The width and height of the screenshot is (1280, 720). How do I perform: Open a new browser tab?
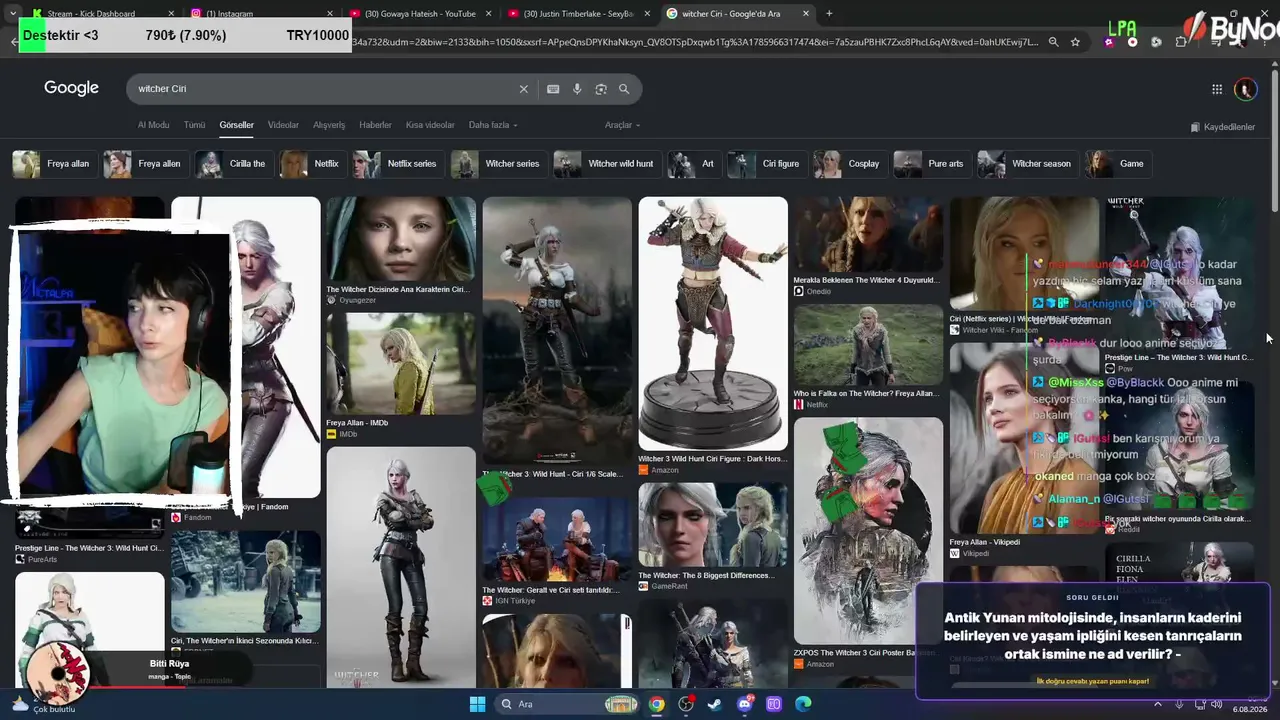[x=829, y=13]
